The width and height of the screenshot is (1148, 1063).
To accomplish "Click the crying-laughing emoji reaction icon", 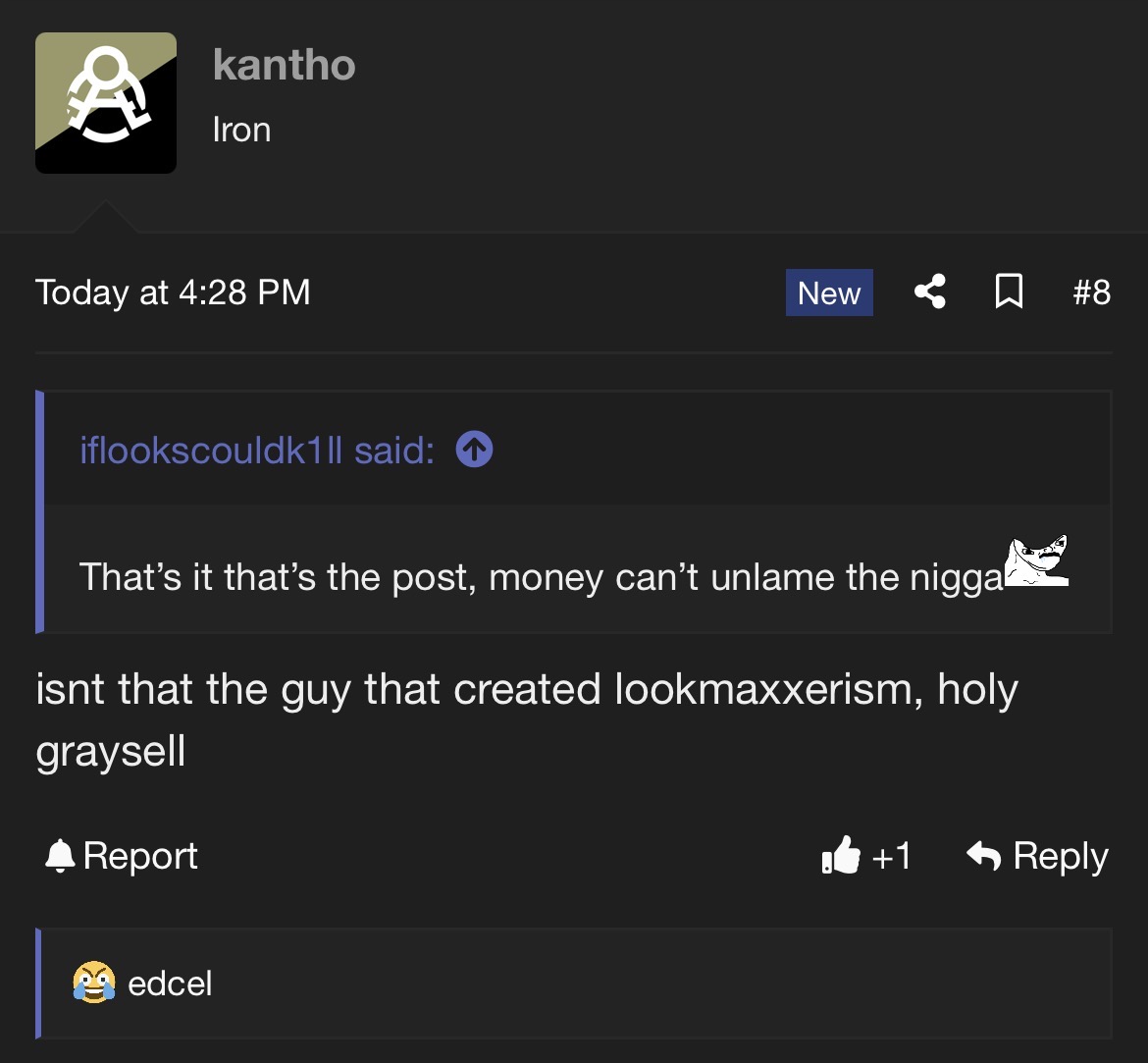I will pos(93,983).
